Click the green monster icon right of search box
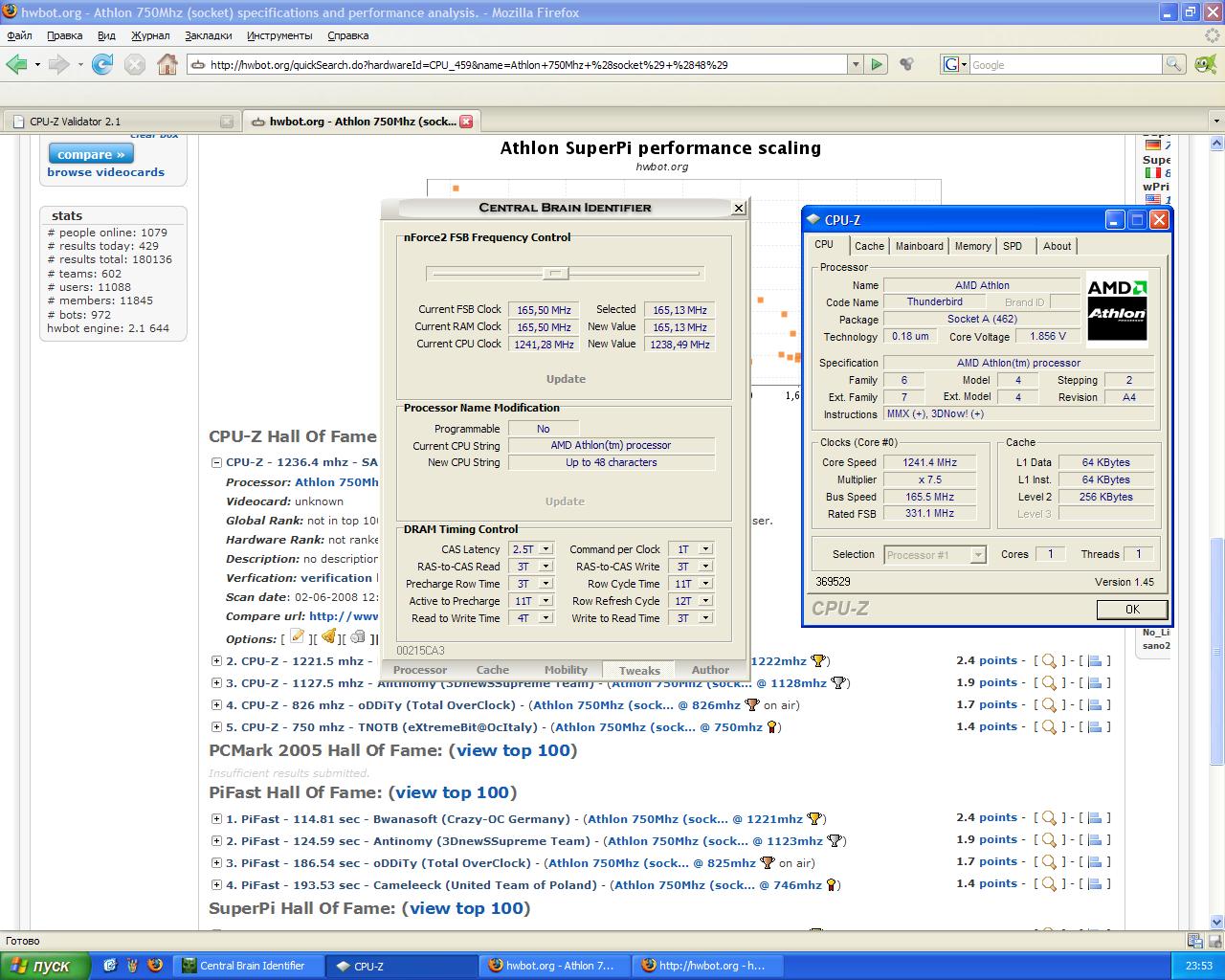The width and height of the screenshot is (1225, 980). 1206,64
